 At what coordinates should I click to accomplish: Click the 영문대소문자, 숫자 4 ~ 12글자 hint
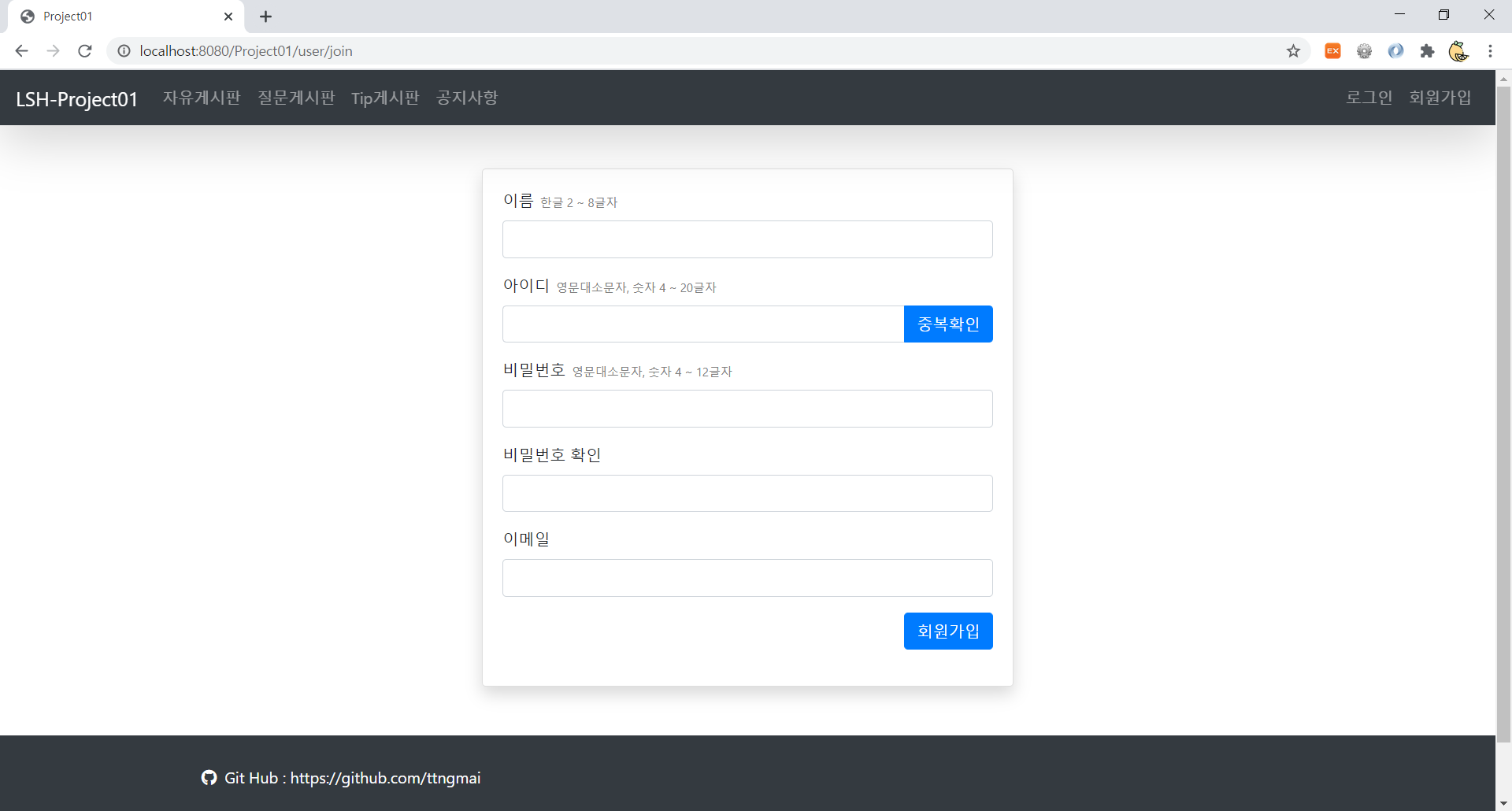(x=652, y=372)
